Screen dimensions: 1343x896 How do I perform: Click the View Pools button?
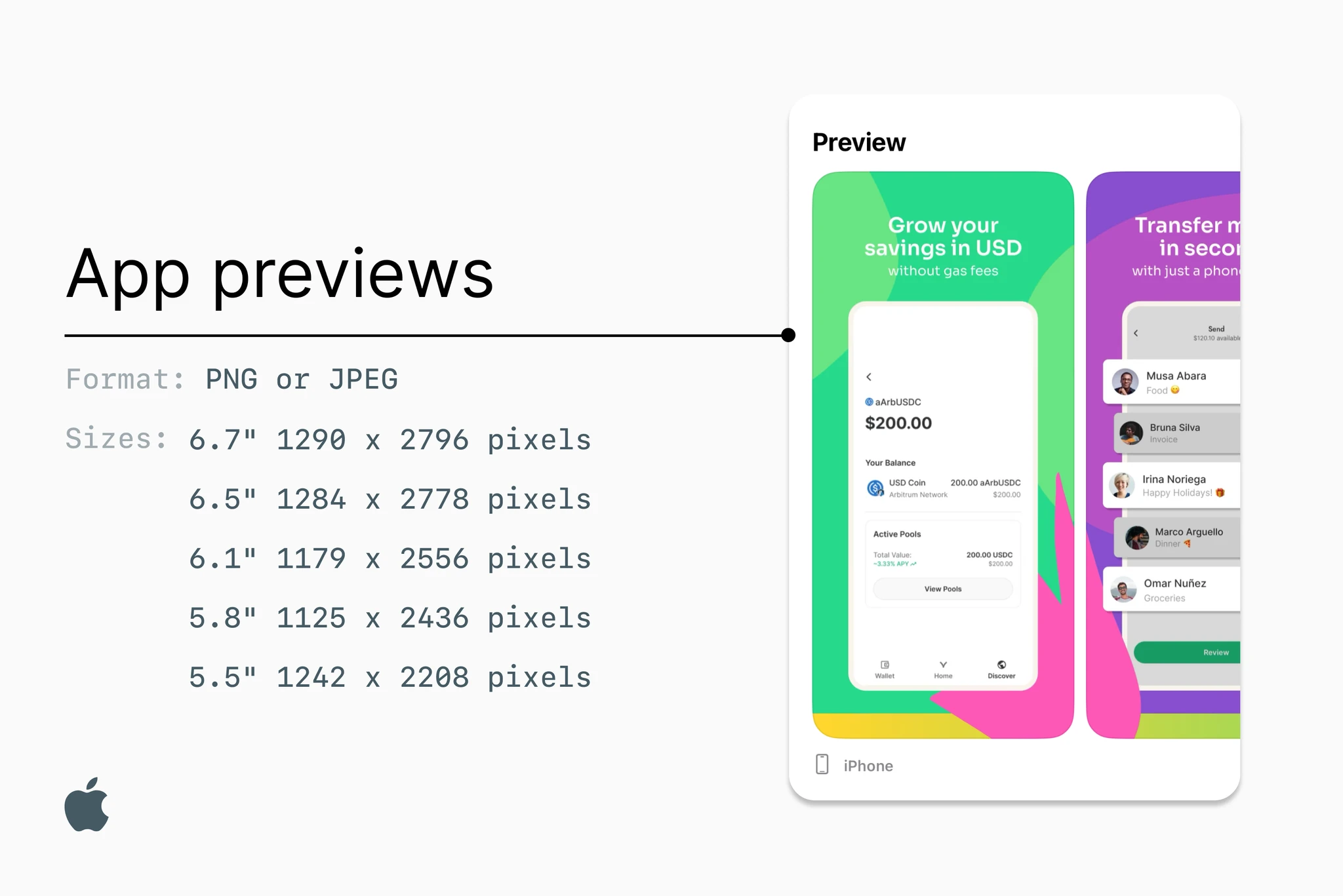coord(943,589)
